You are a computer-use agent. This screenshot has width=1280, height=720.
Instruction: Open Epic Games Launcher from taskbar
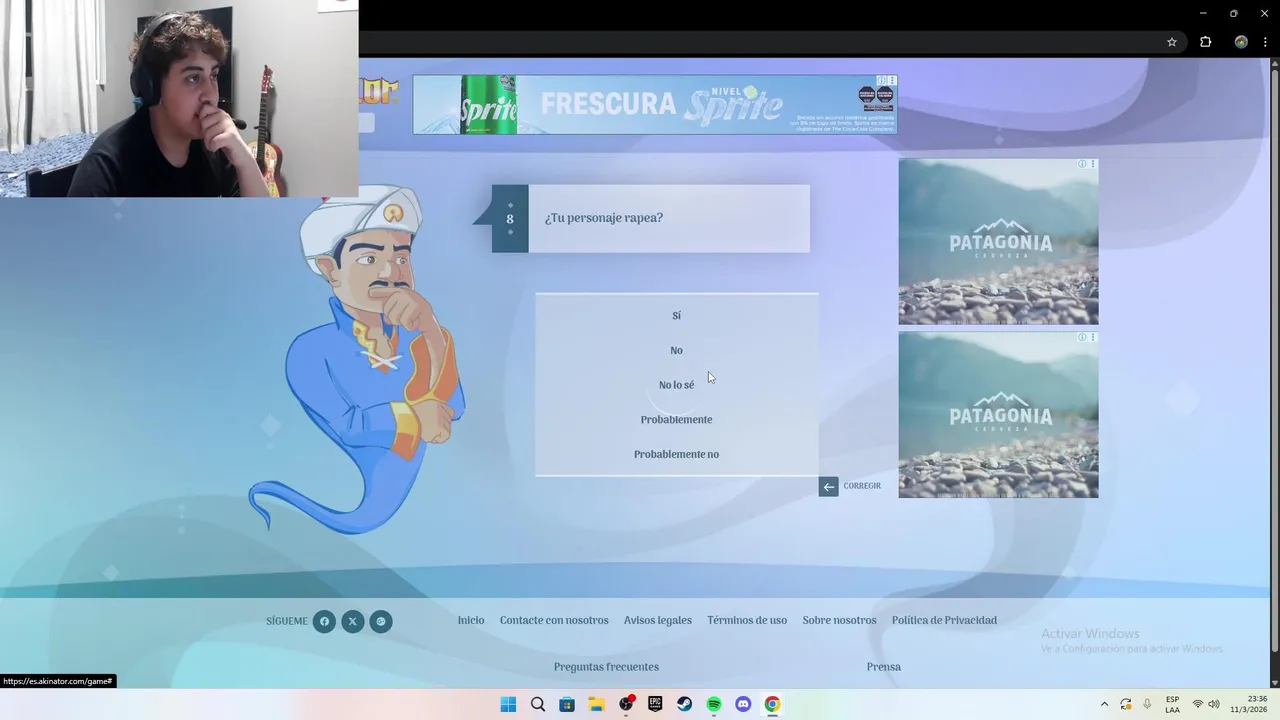coord(655,704)
